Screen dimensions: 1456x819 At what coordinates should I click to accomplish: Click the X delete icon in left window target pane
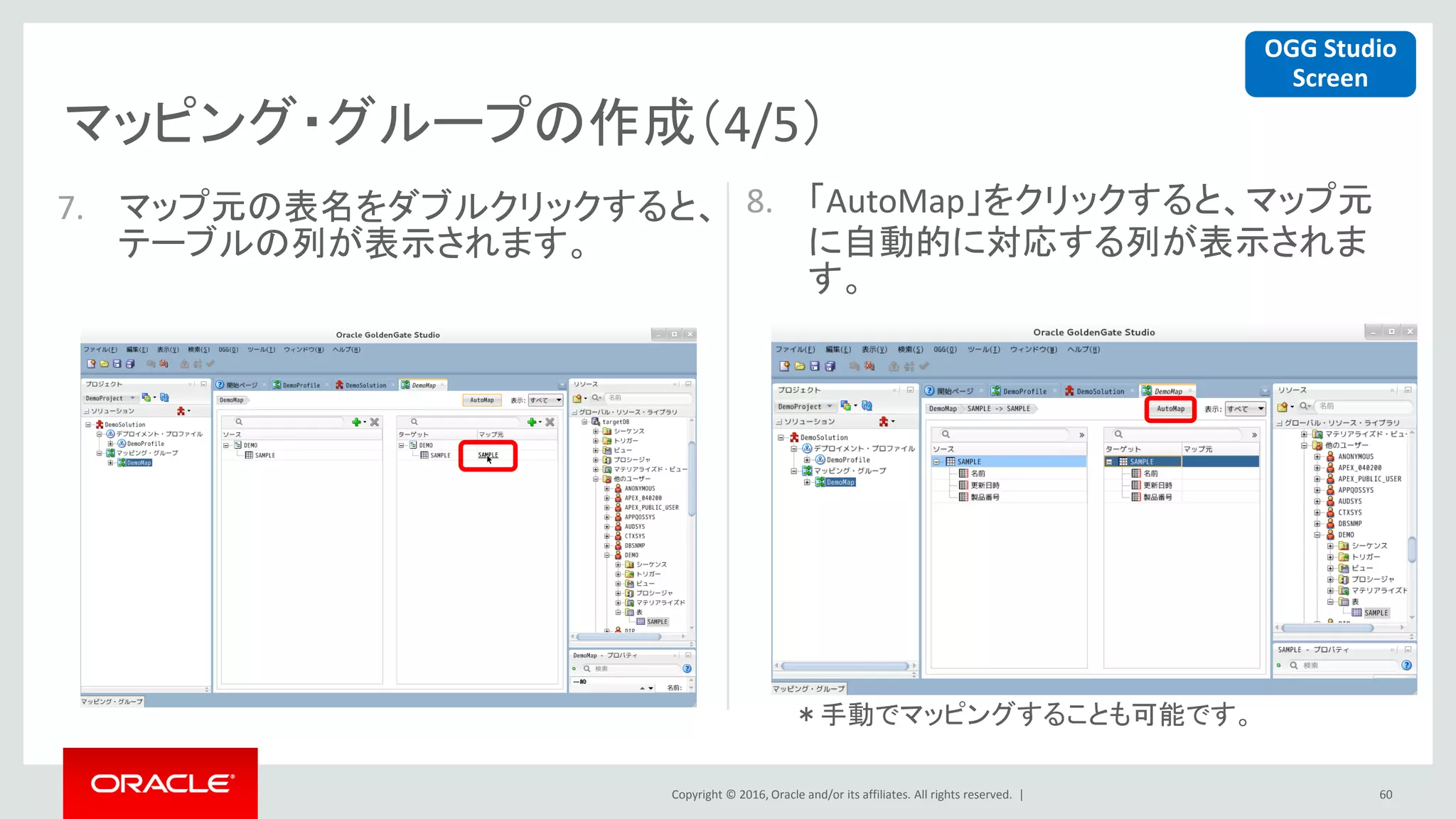coord(550,422)
